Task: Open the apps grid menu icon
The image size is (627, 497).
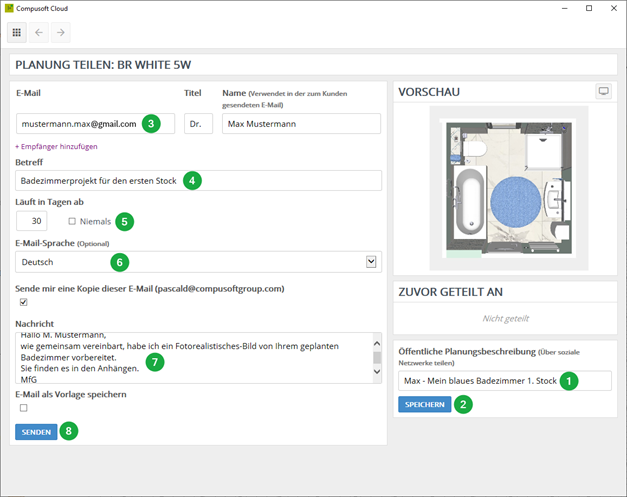Action: click(x=17, y=32)
